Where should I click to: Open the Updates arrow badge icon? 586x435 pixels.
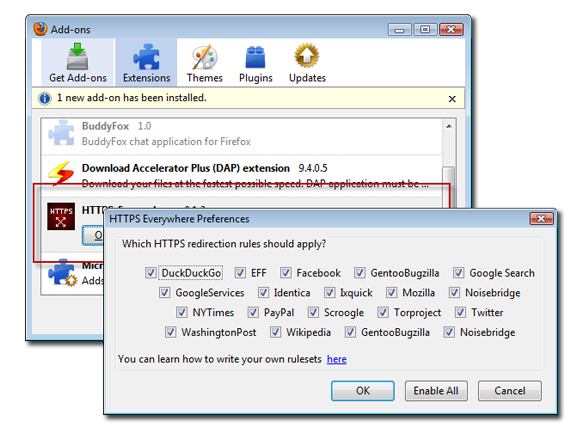[x=307, y=56]
